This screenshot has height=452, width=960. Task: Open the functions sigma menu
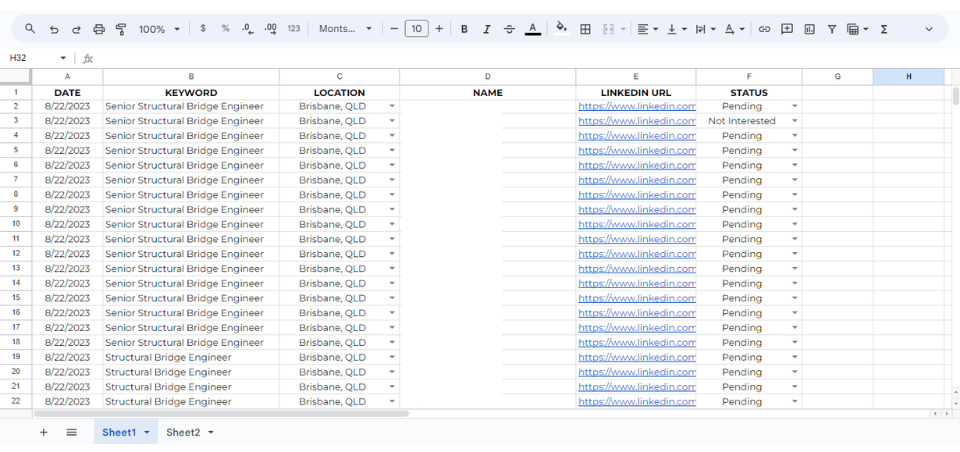point(883,29)
